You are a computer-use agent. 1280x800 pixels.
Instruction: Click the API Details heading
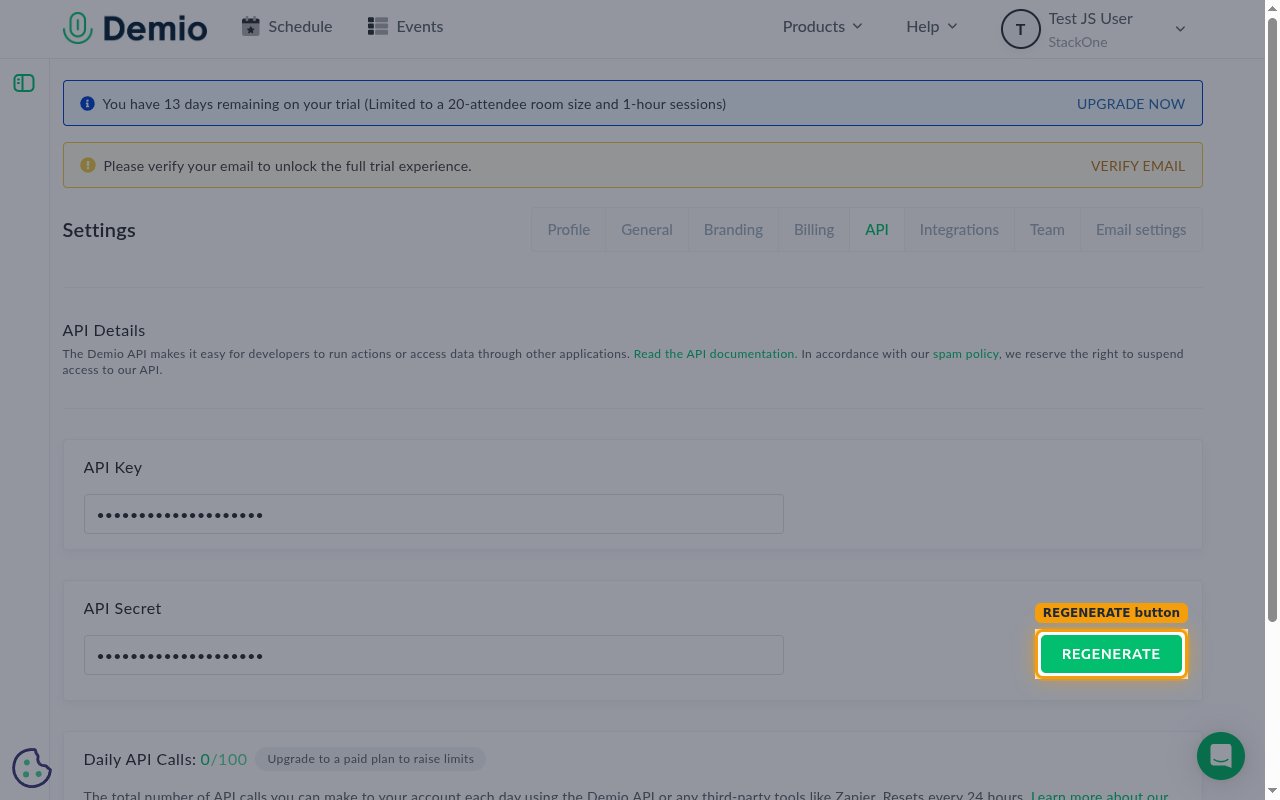tap(104, 330)
